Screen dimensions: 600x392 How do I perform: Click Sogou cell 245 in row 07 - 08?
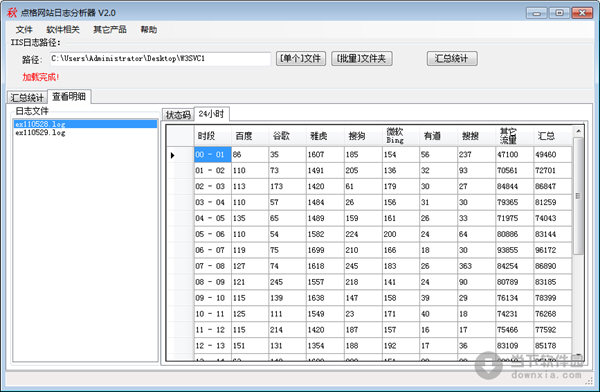(x=363, y=266)
